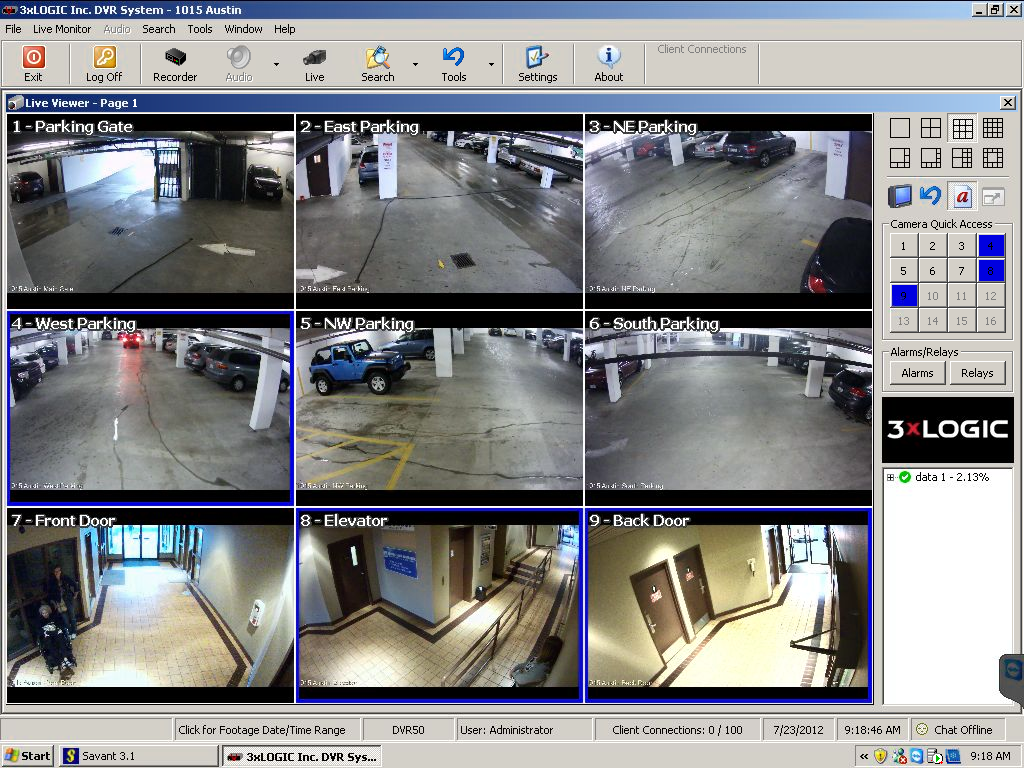Click the Log Off key icon
Screen dimensions: 1024x768
click(104, 59)
